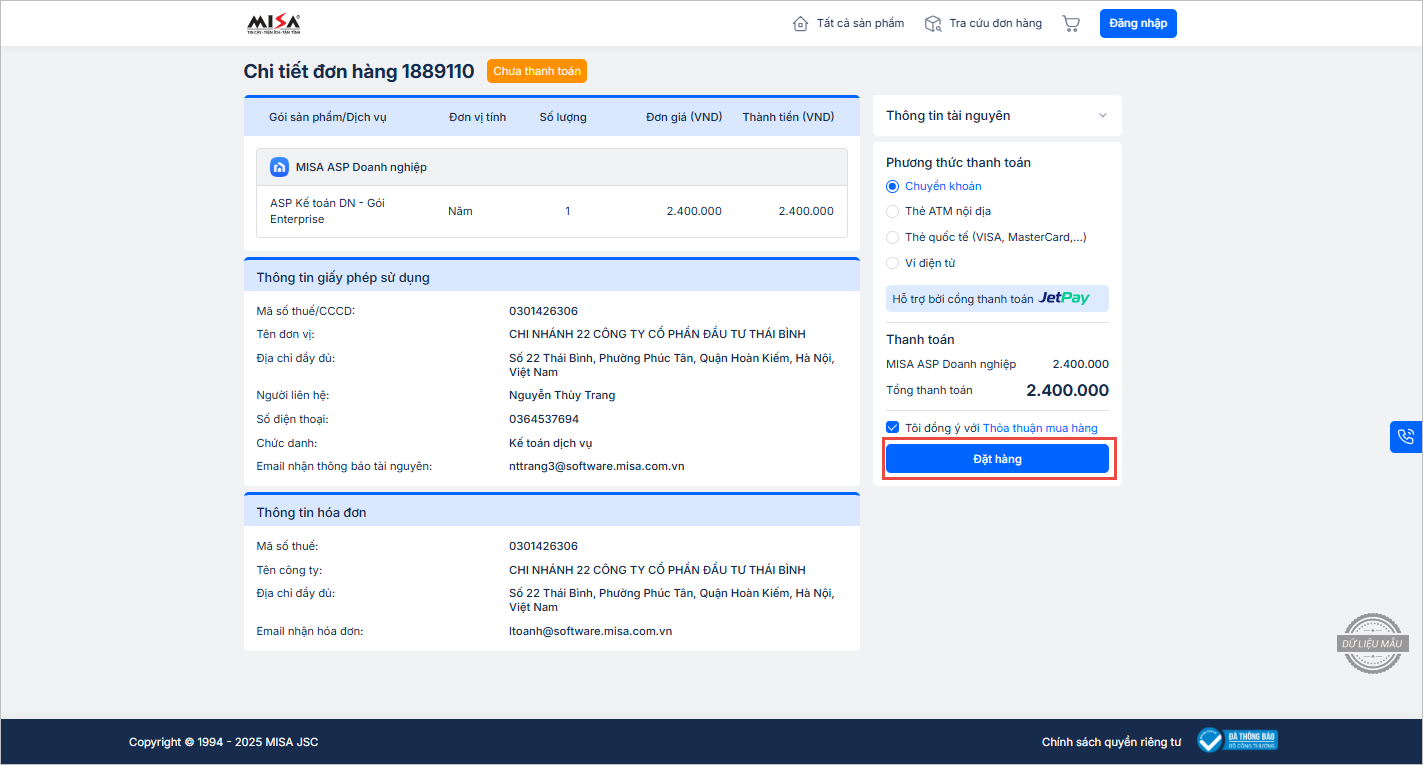Click the MISA ASP Doanh nghiệp product icon
The image size is (1423, 765).
[280, 167]
